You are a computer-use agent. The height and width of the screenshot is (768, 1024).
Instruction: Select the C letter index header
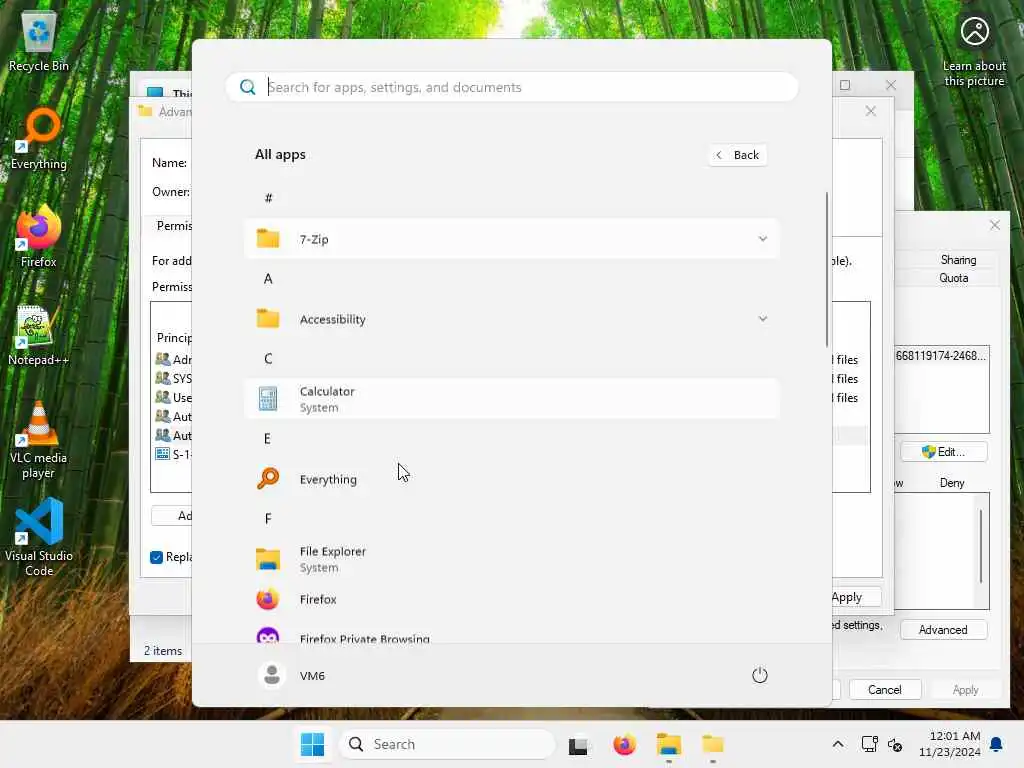pyautogui.click(x=268, y=359)
